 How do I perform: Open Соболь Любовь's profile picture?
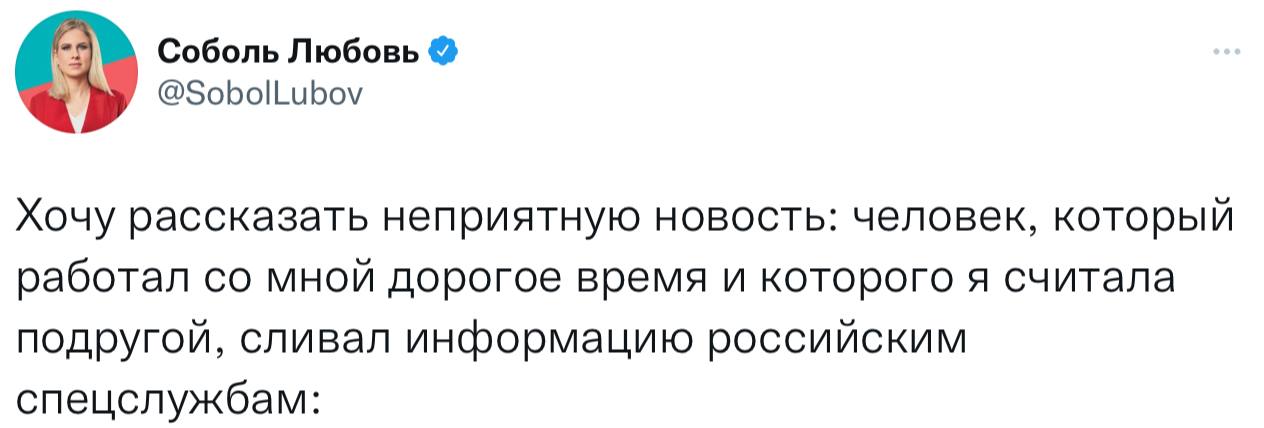[x=78, y=77]
